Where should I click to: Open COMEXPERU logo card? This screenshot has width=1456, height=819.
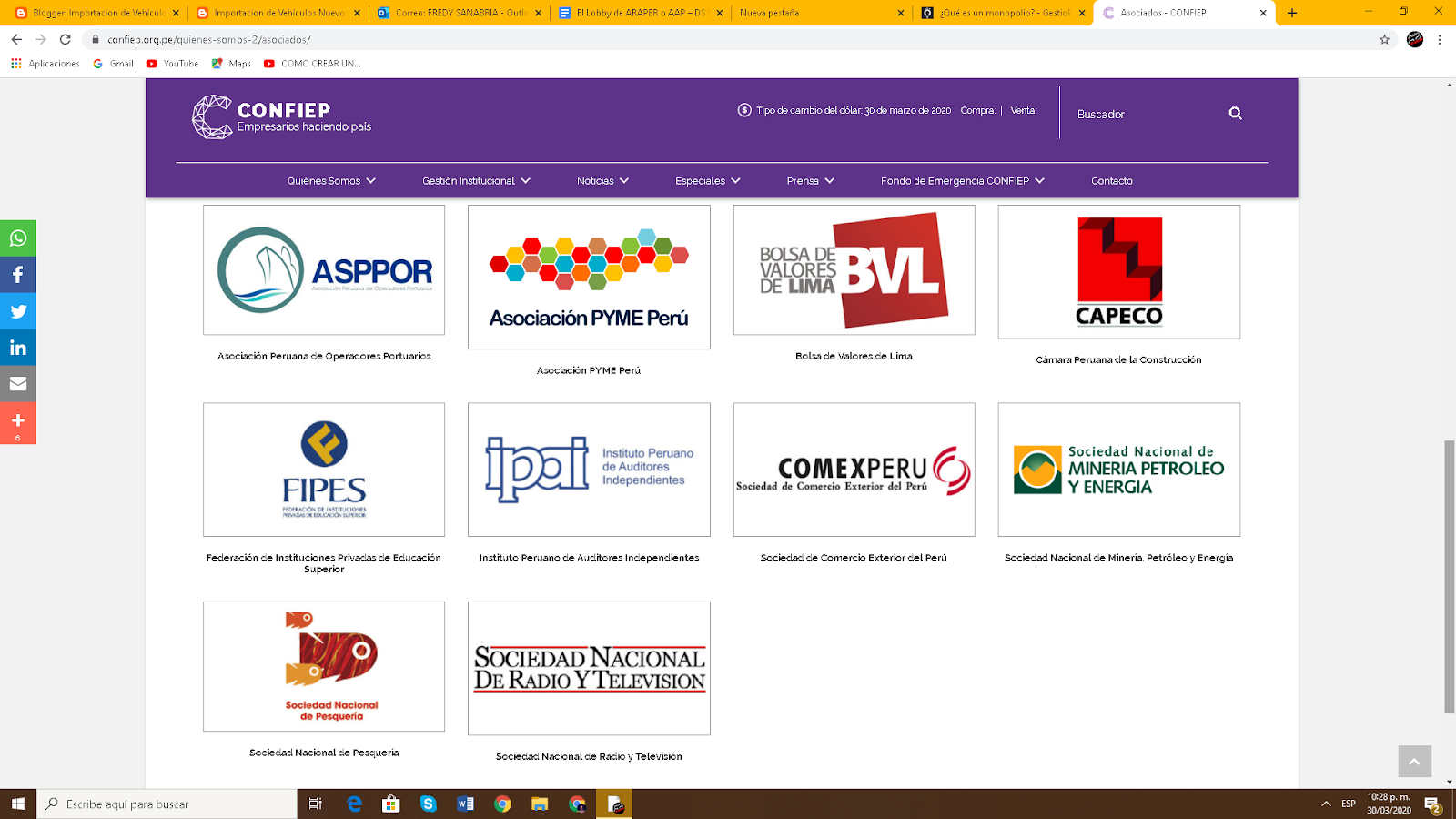pyautogui.click(x=854, y=470)
